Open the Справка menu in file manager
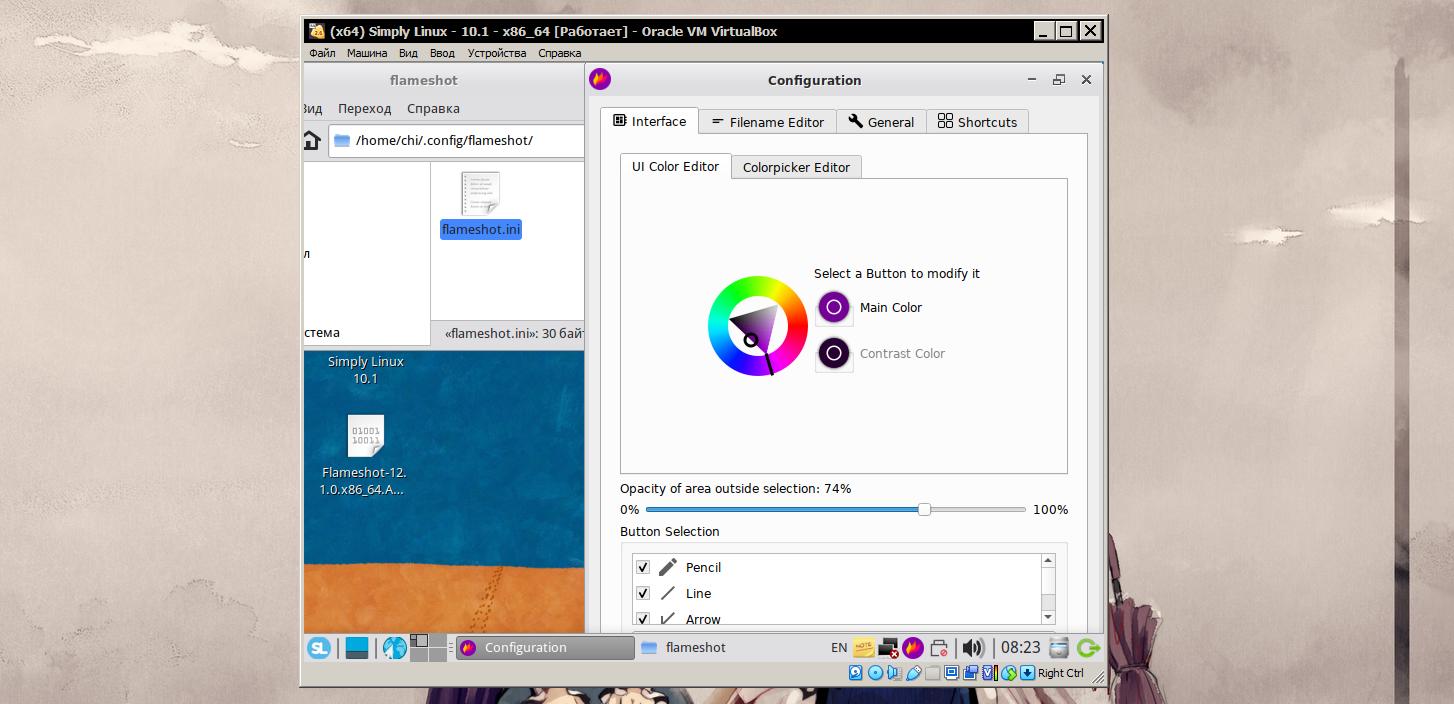The image size is (1454, 704). tap(433, 108)
